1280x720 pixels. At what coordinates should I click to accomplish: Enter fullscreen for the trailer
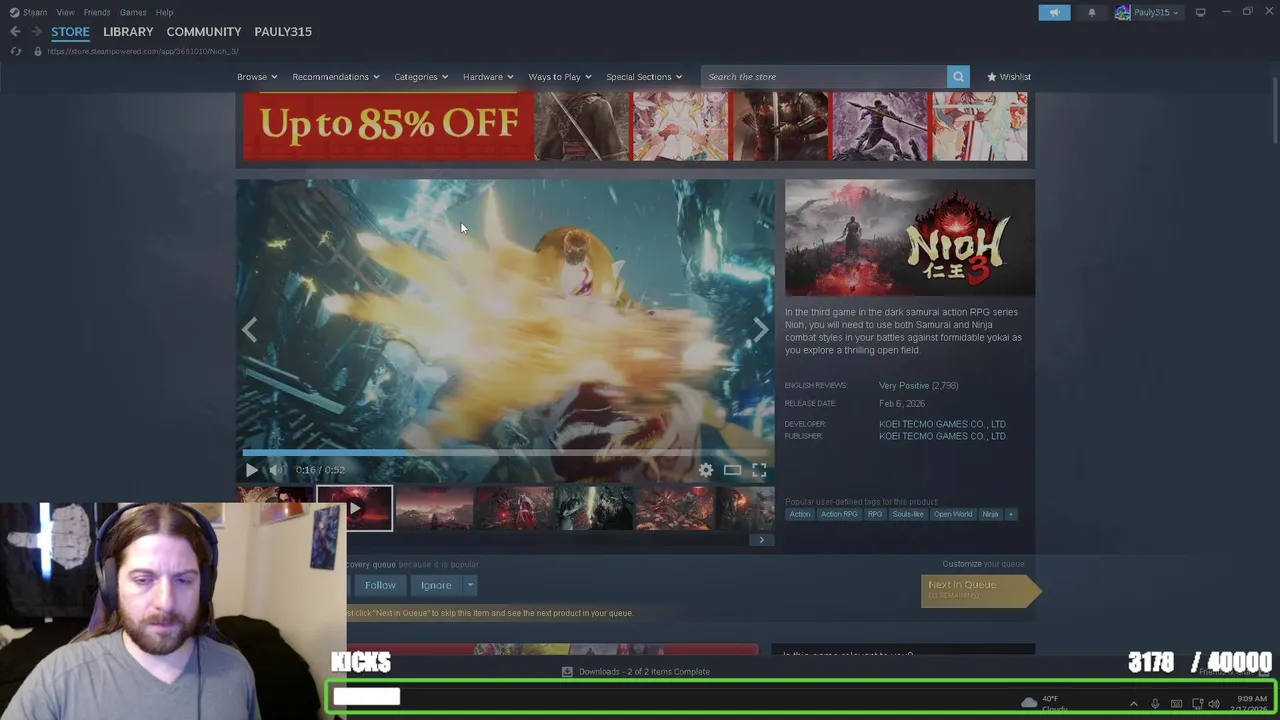click(x=759, y=470)
